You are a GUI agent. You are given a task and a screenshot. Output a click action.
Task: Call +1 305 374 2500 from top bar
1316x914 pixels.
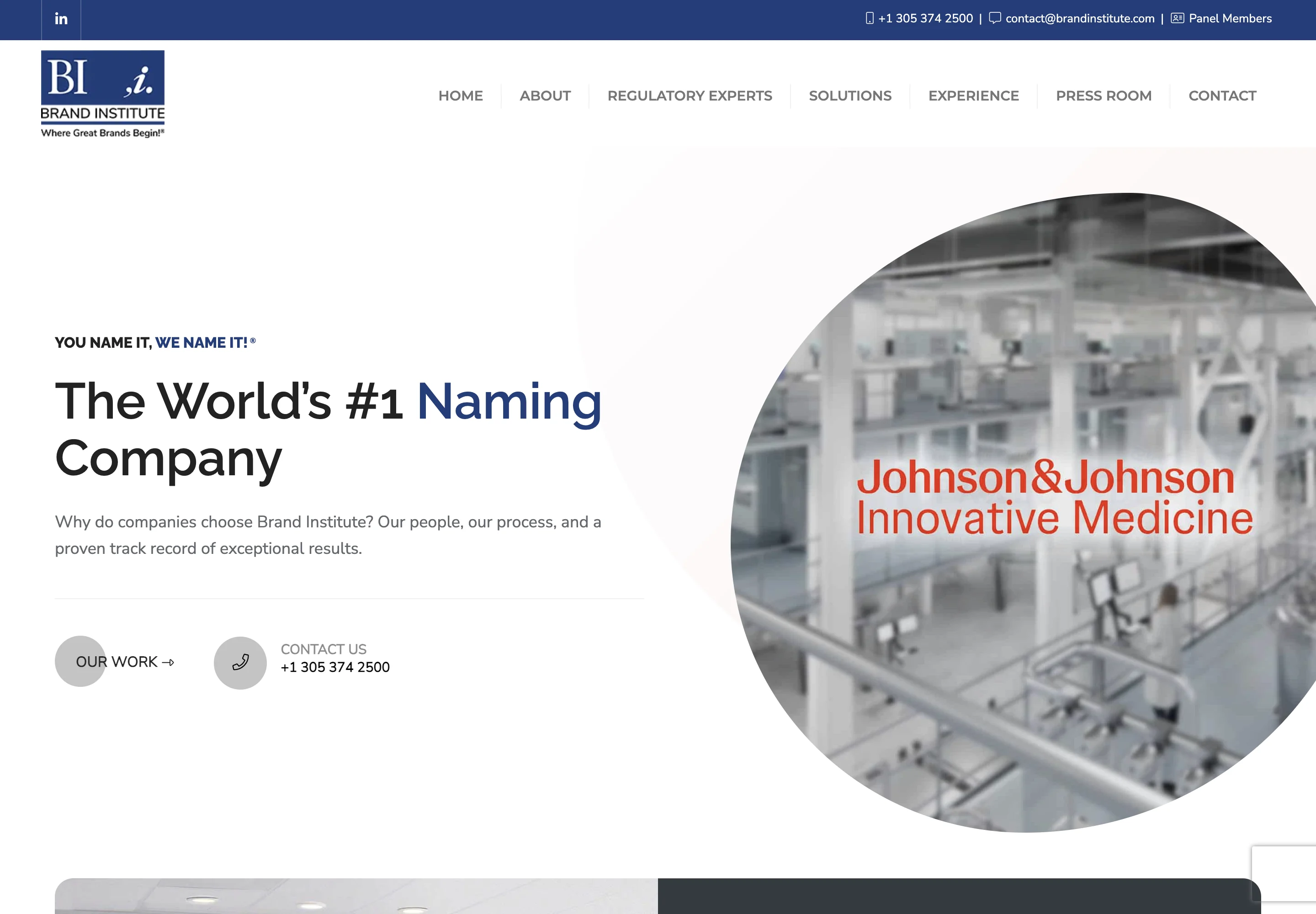(x=925, y=18)
